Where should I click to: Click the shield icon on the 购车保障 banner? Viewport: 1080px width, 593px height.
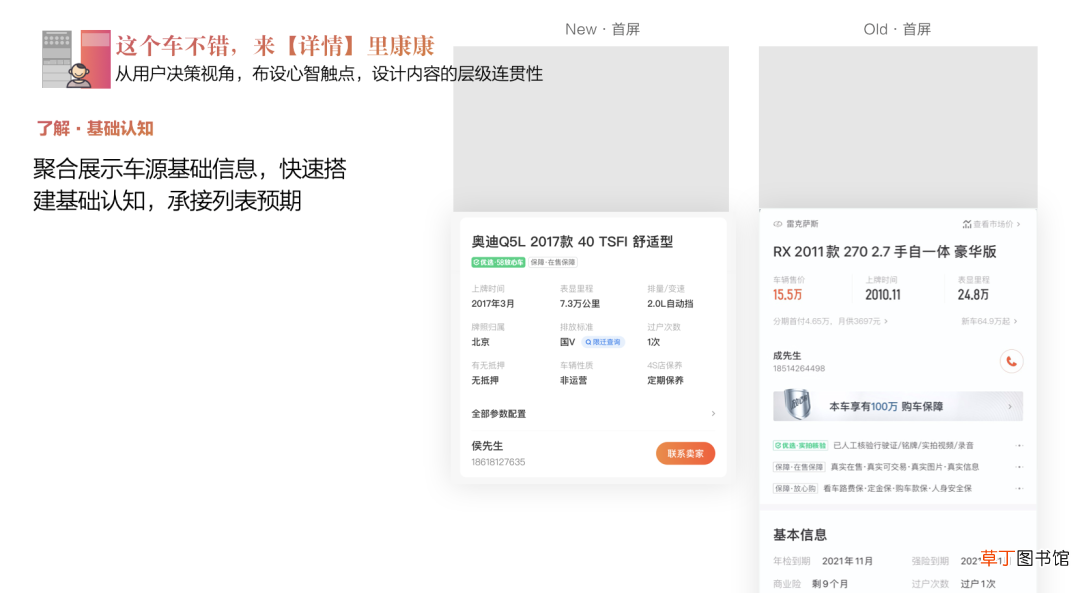797,405
